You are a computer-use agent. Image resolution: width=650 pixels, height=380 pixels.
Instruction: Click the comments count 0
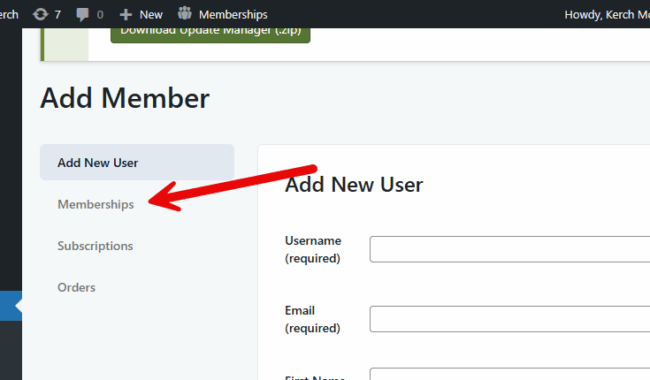(100, 15)
